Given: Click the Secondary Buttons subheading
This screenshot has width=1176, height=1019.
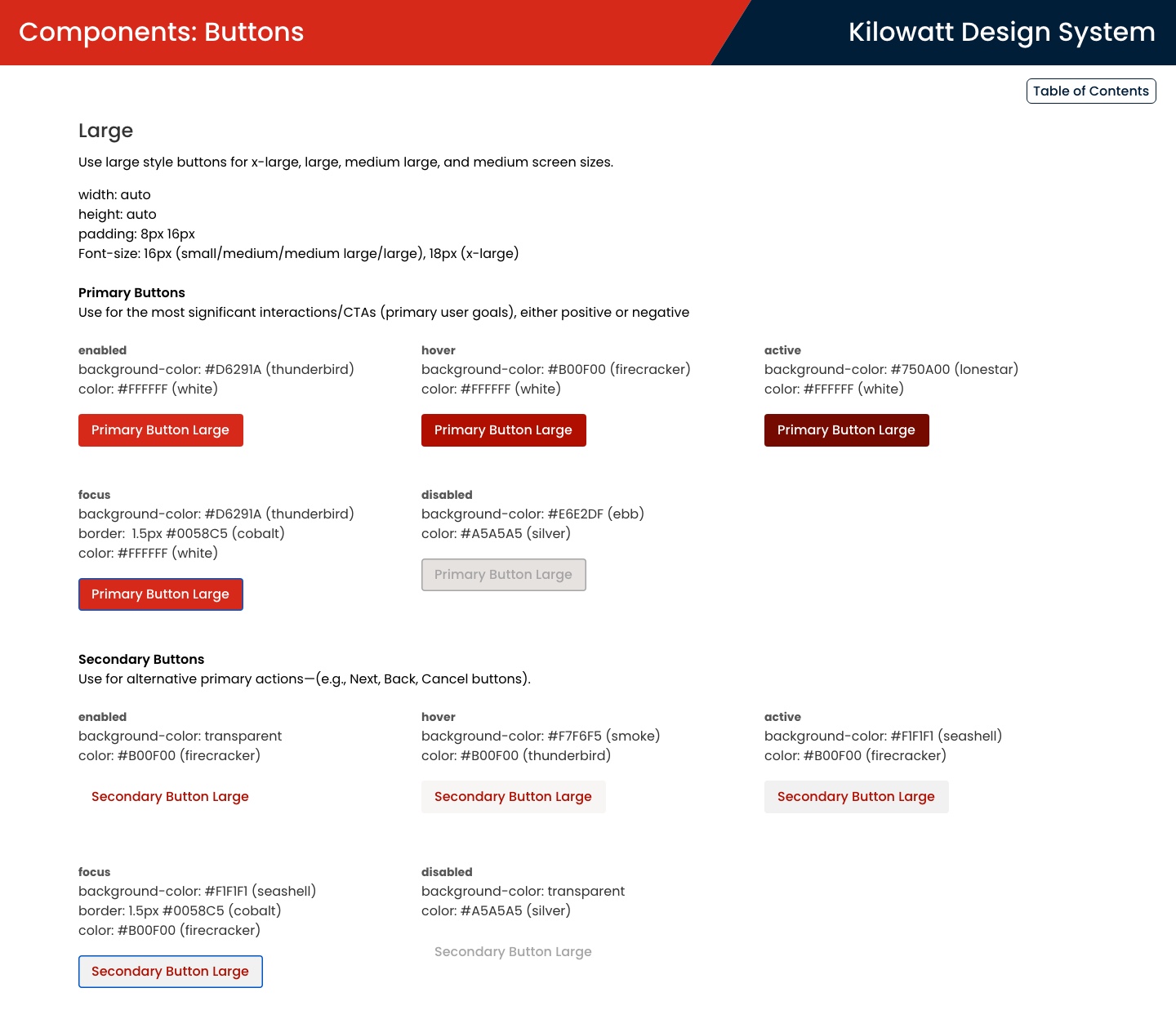Looking at the screenshot, I should click(141, 660).
